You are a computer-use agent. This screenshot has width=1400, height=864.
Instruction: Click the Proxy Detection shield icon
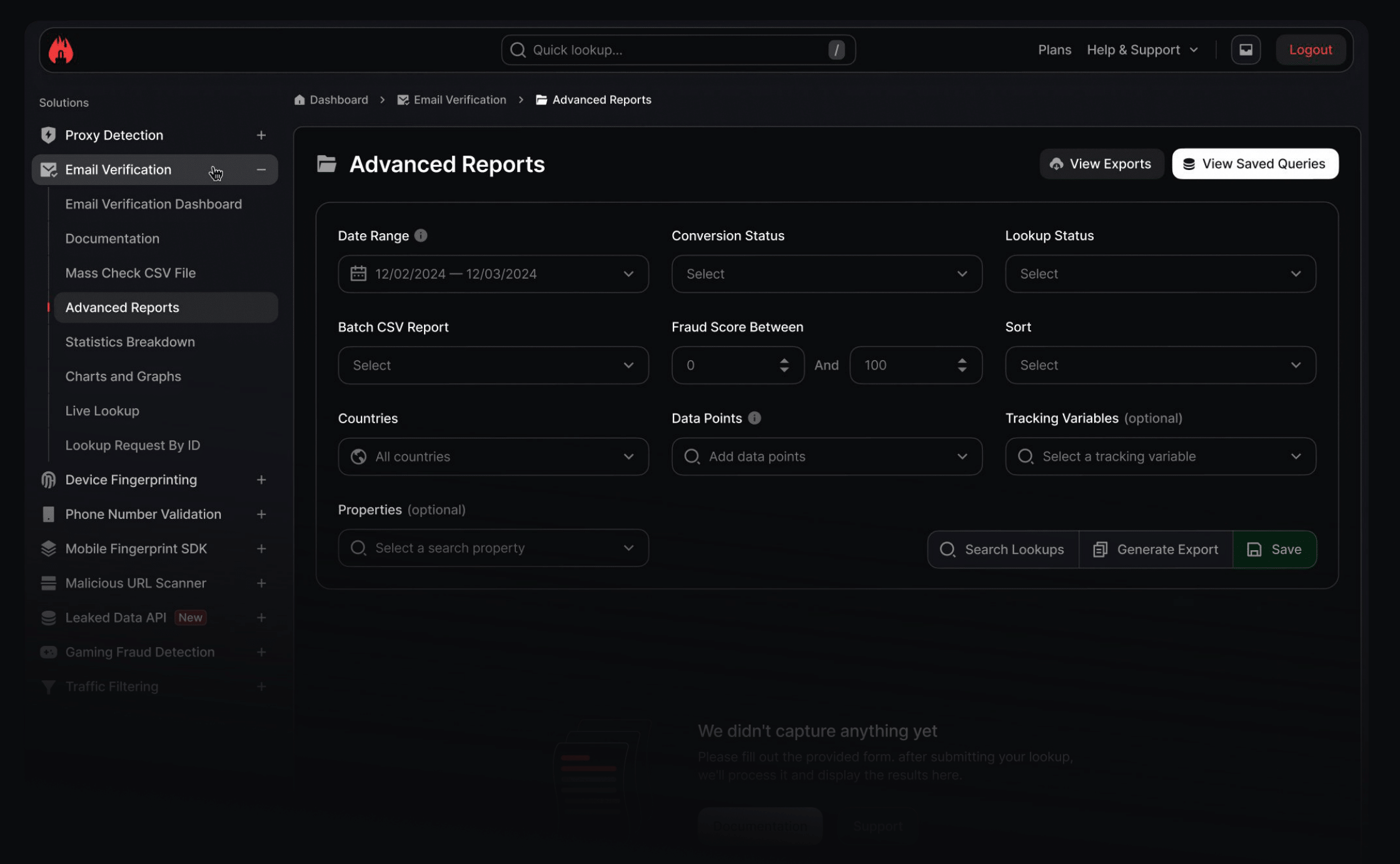point(48,135)
